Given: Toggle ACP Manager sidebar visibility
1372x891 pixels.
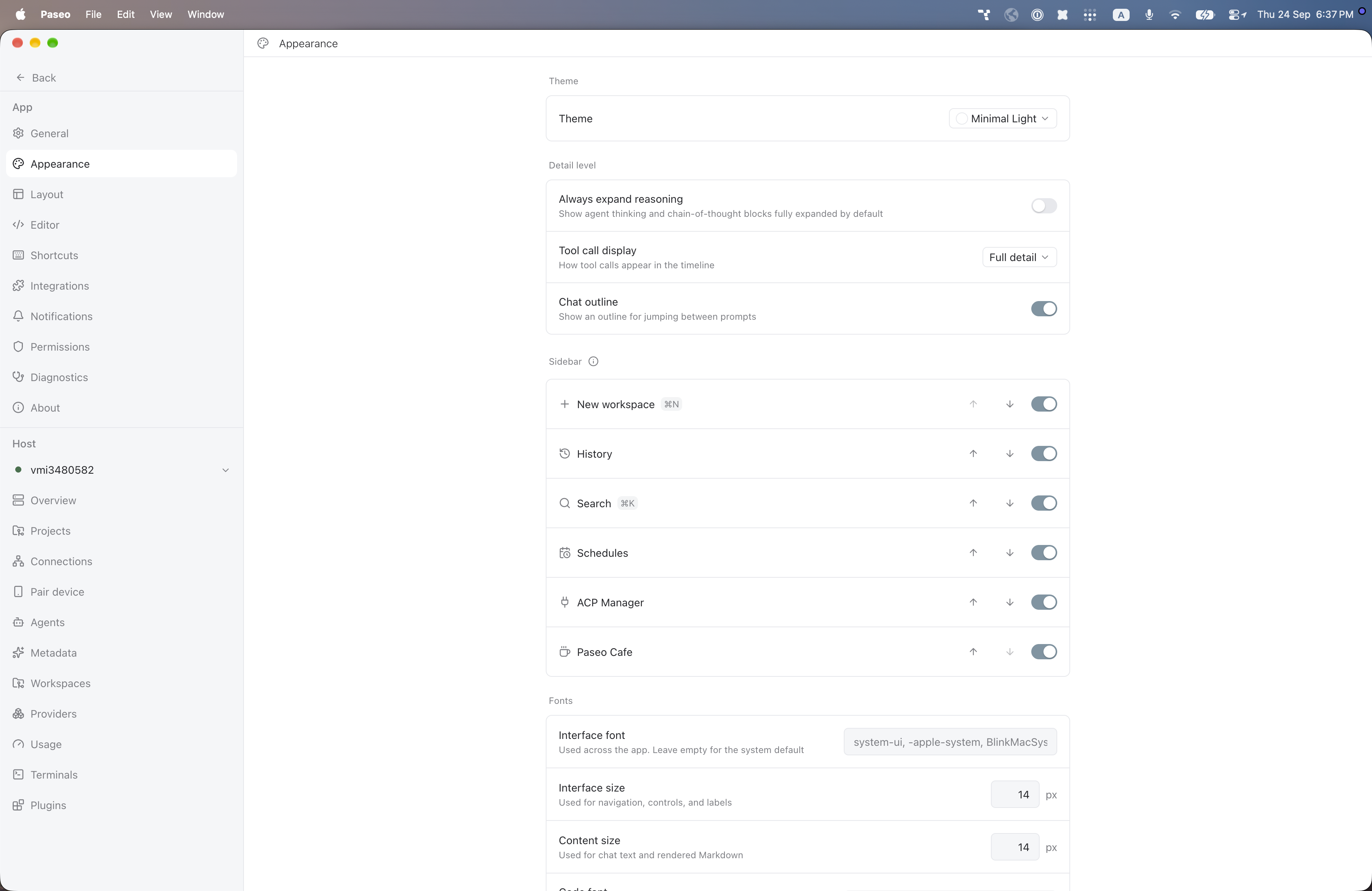Looking at the screenshot, I should [1043, 603].
